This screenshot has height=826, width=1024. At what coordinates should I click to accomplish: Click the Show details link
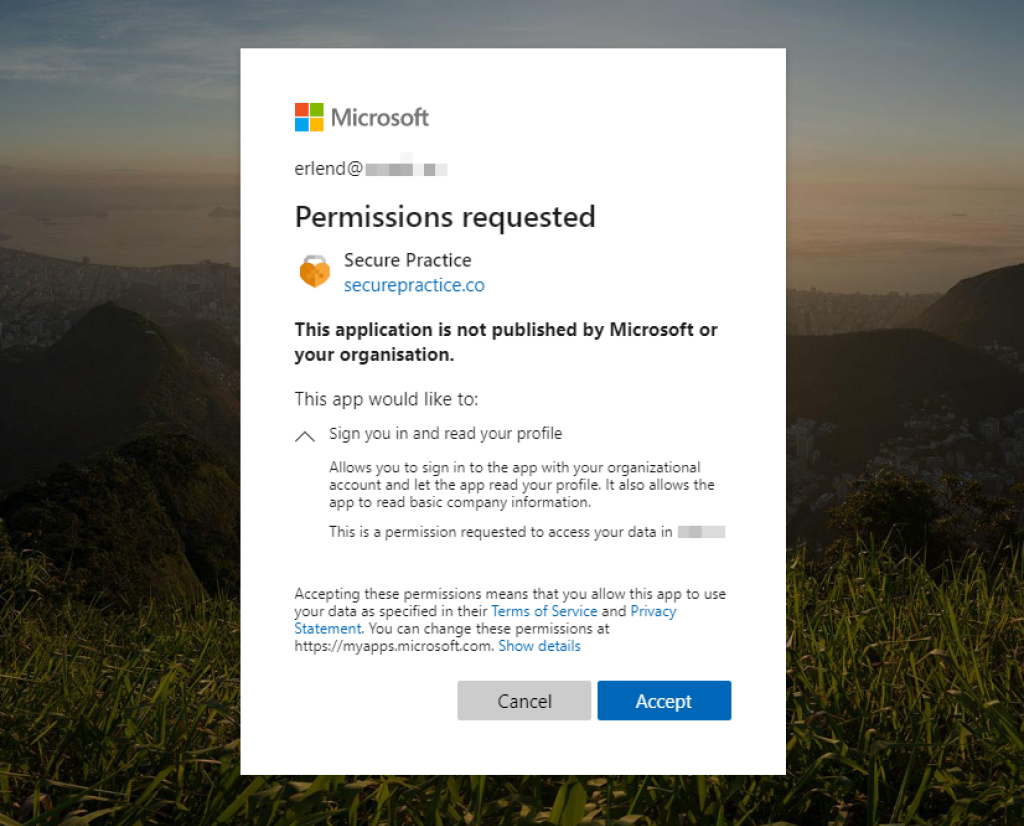click(x=539, y=646)
